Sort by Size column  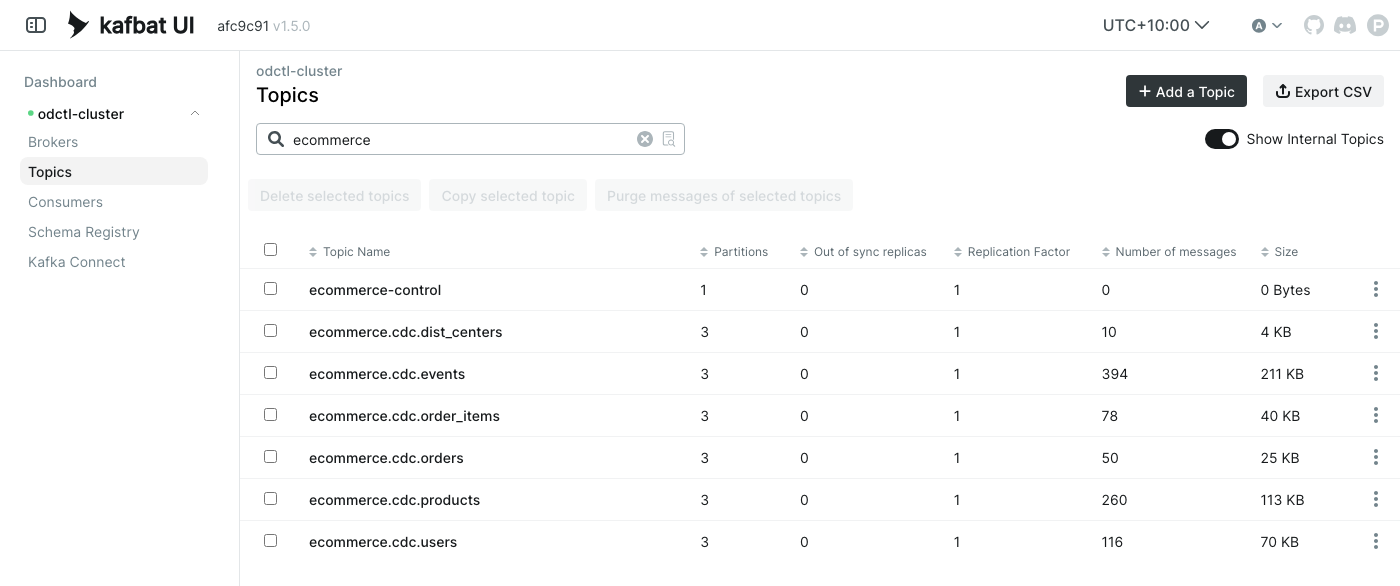(1279, 252)
